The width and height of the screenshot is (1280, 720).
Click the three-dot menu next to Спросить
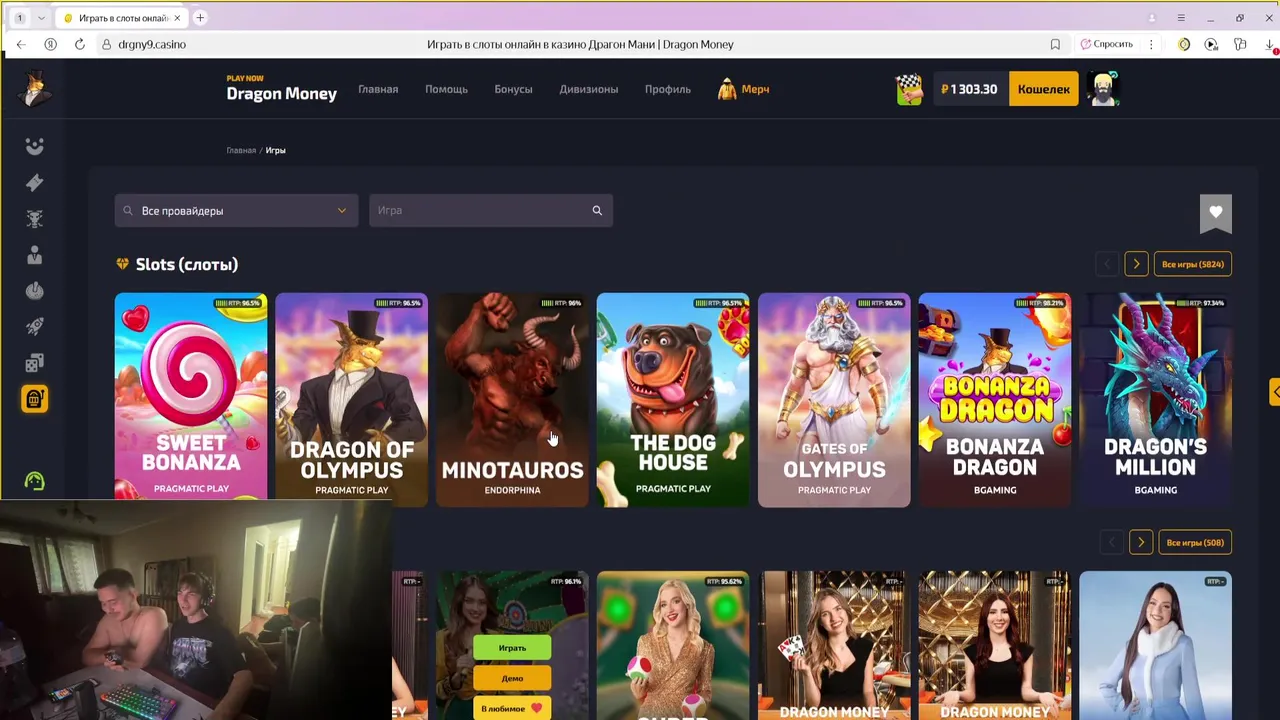click(x=1151, y=44)
